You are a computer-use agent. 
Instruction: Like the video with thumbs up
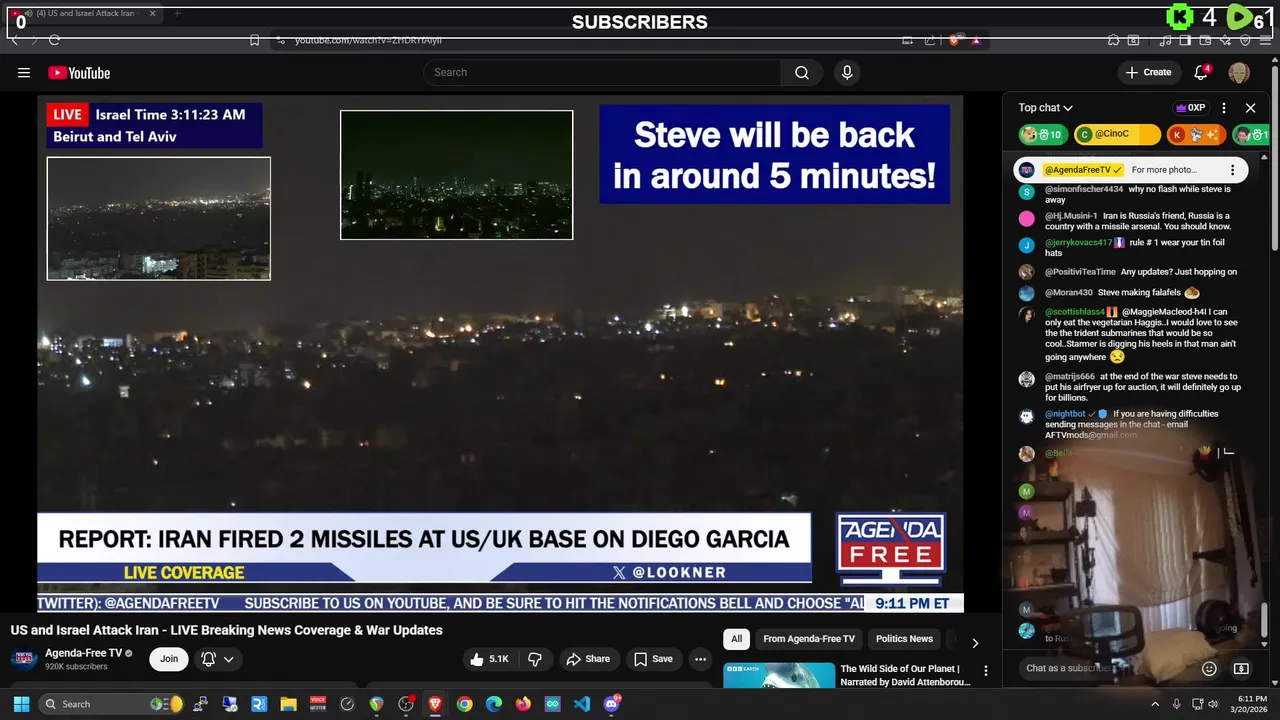click(x=489, y=659)
